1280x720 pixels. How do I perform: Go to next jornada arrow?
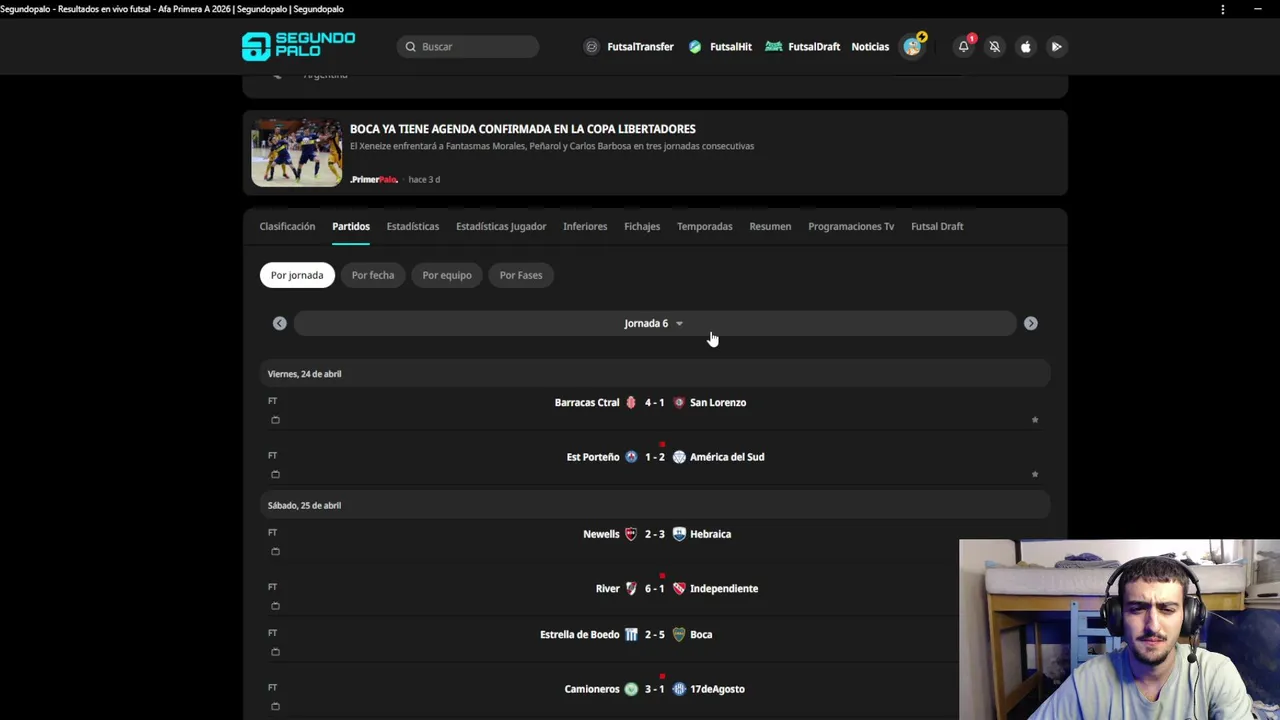click(x=1031, y=323)
